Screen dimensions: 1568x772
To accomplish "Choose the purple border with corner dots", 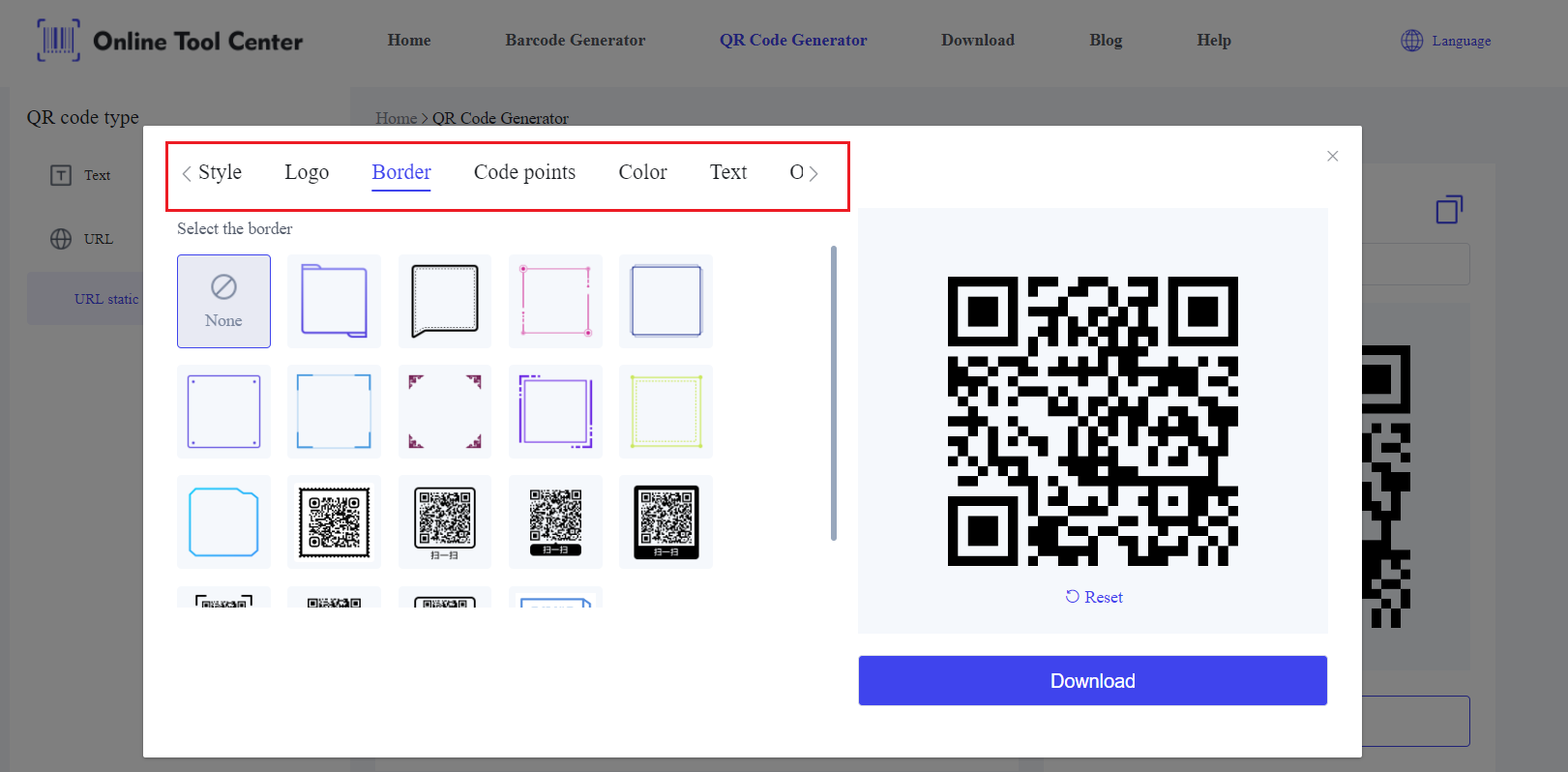I will [x=223, y=411].
